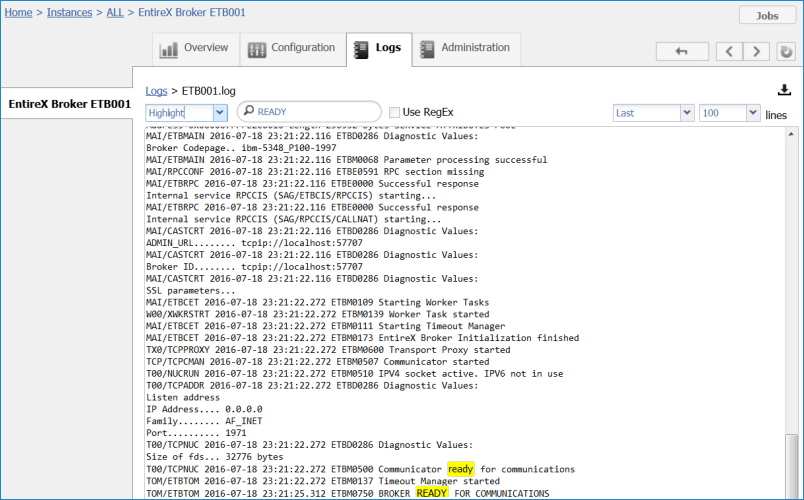
Task: Click the 'Broker ID........ tcpip://localhost:57707' line
Action: coord(254,267)
